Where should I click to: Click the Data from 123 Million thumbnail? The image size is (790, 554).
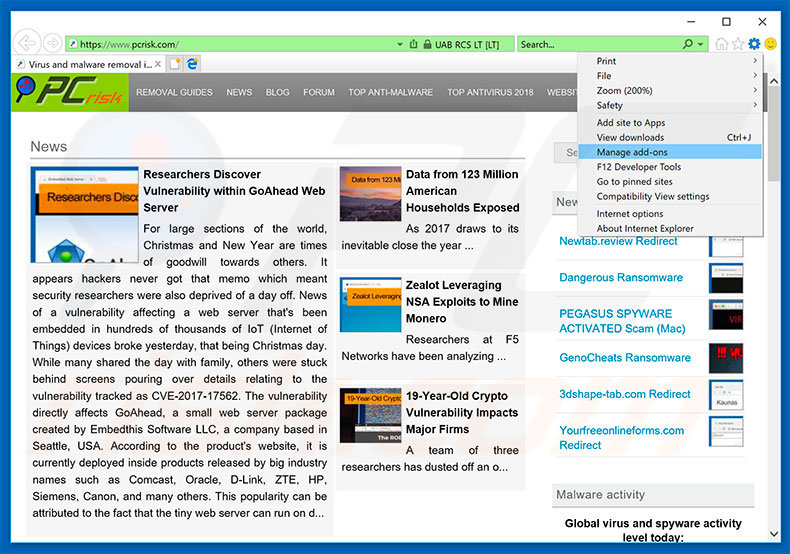pos(370,194)
